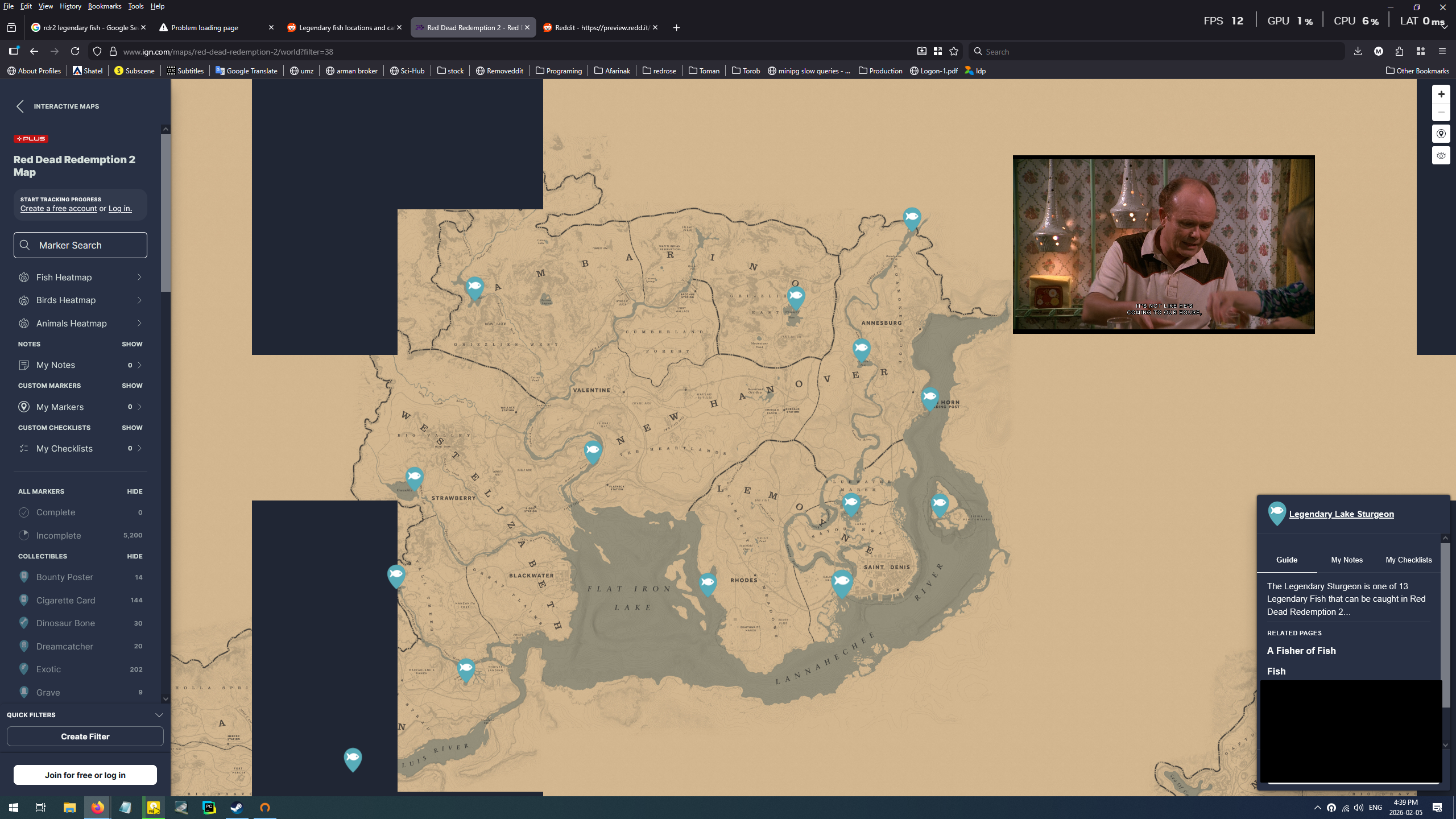Click the Grave collectible icon
This screenshot has height=819, width=1456.
point(24,692)
